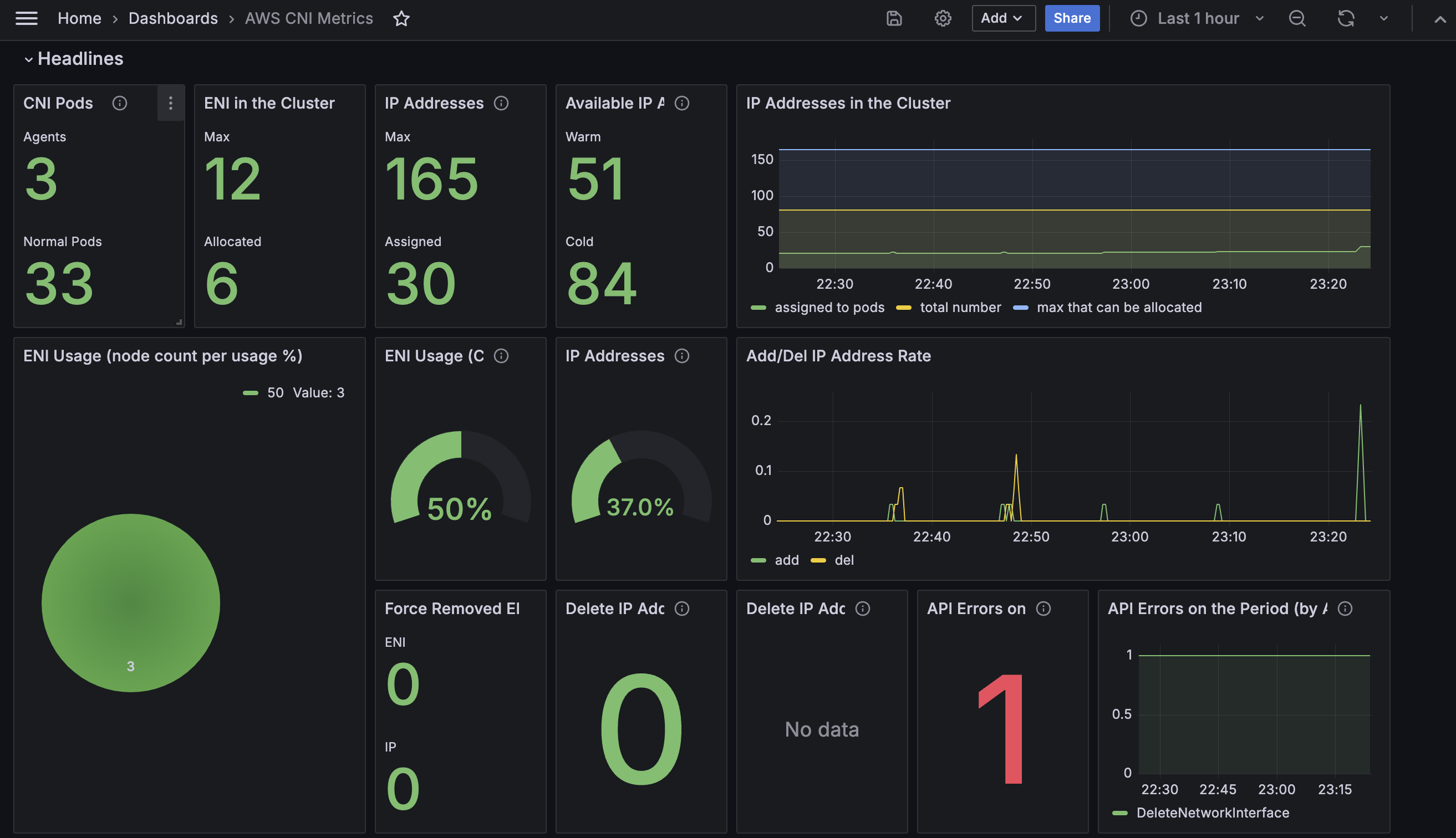This screenshot has width=1456, height=838.
Task: Zoom out the time range
Action: [x=1297, y=18]
